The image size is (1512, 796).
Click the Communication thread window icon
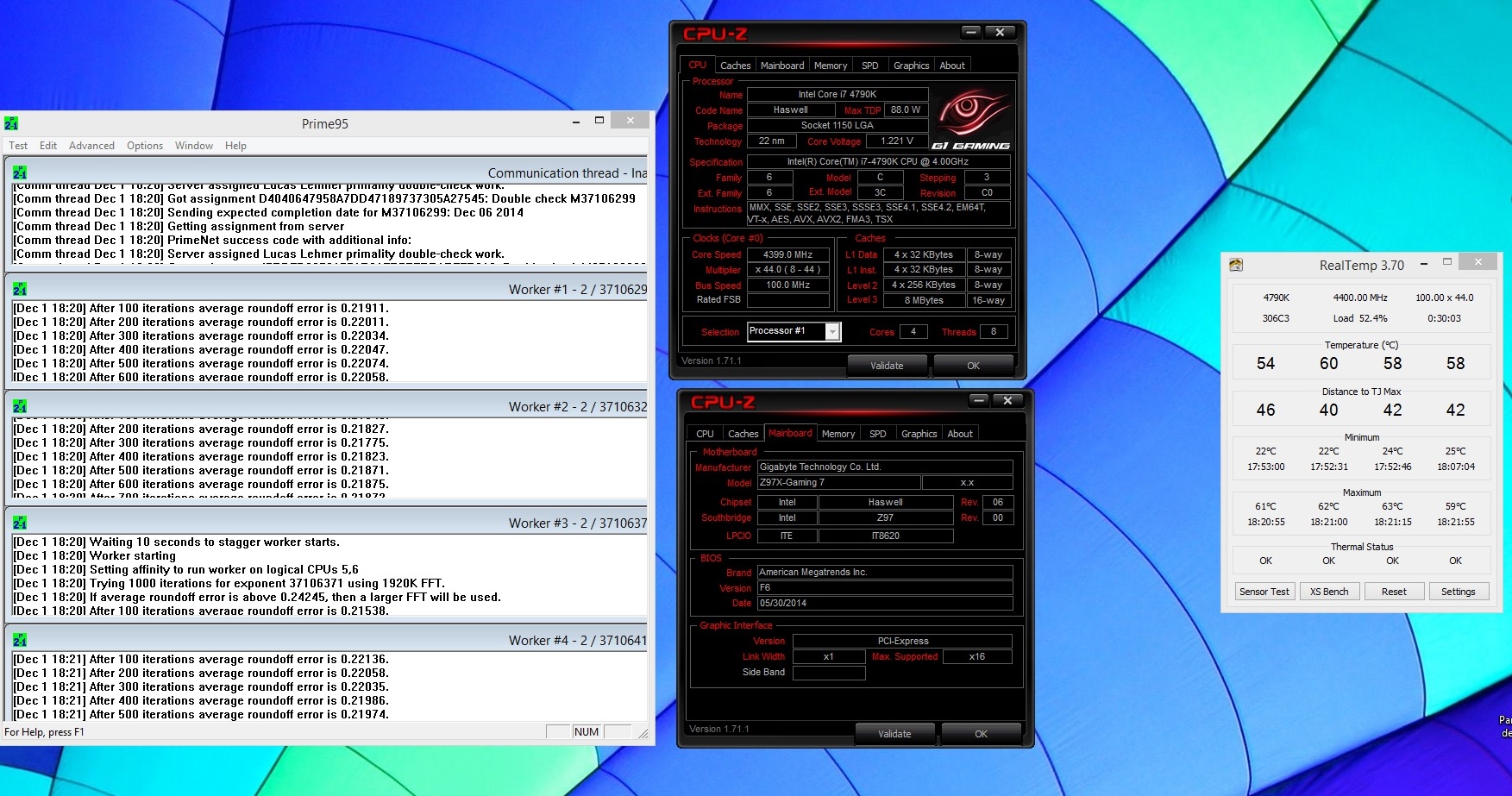pos(20,172)
